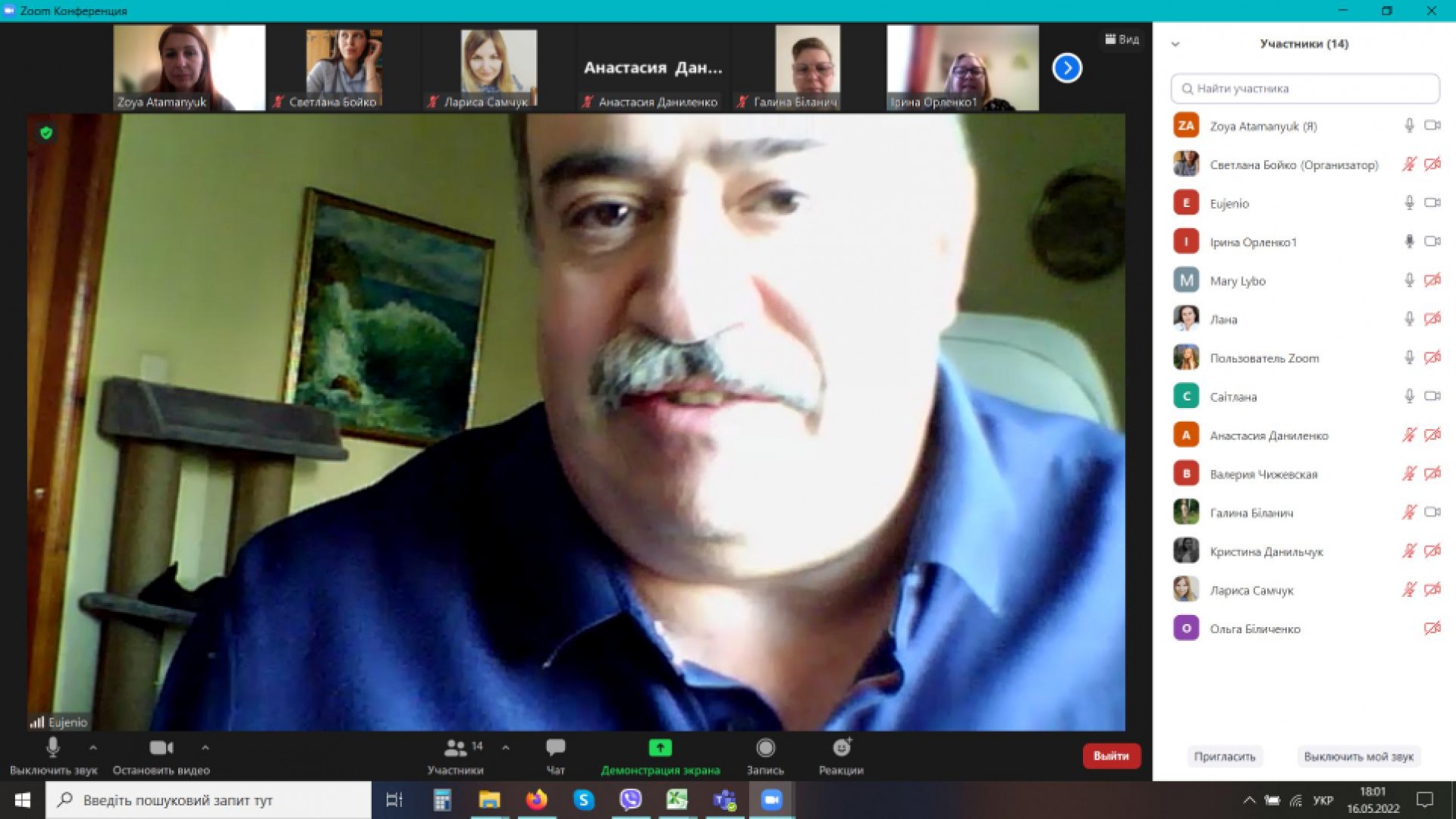Expand audio options arrow beside microphone
The height and width of the screenshot is (819, 1456).
(x=93, y=748)
